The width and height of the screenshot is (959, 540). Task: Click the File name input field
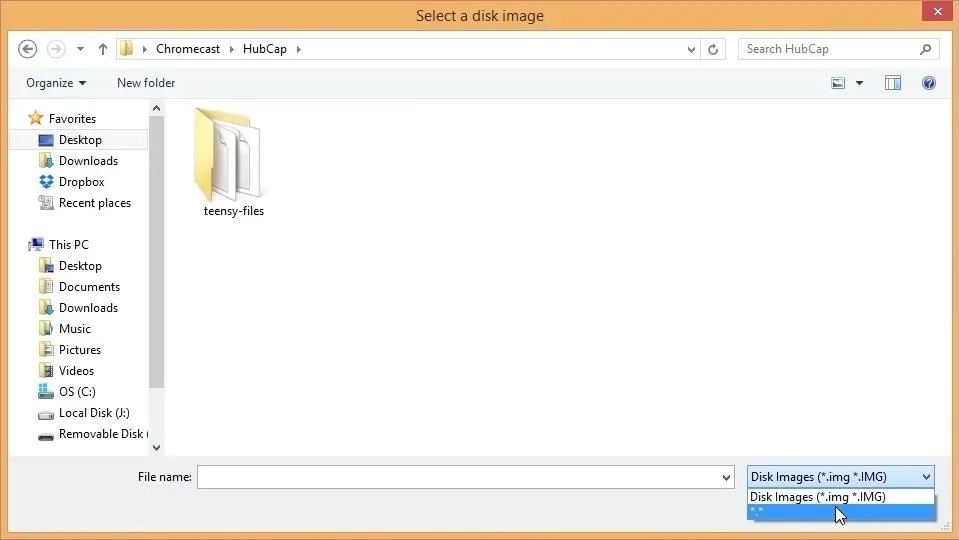pyautogui.click(x=459, y=477)
